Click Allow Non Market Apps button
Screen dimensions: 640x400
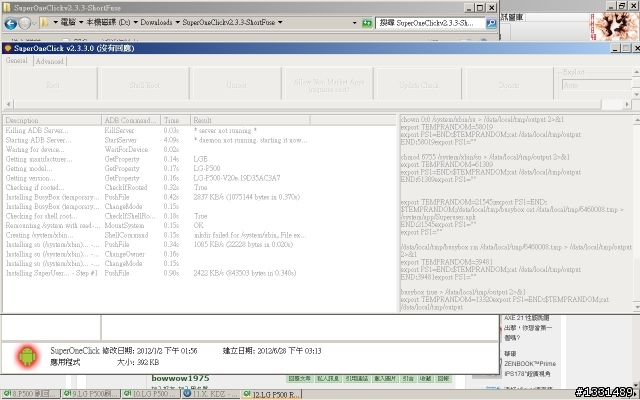tap(329, 85)
